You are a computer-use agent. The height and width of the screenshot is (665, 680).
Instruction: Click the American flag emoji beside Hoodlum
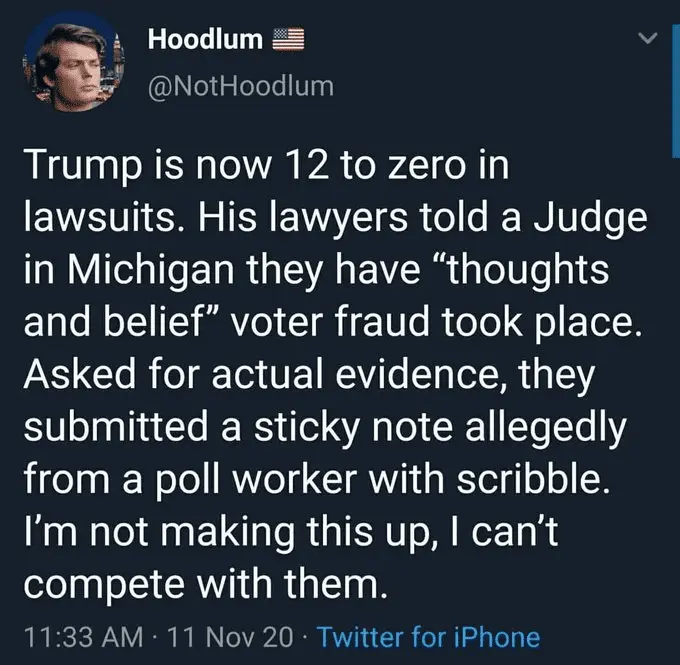click(x=288, y=40)
